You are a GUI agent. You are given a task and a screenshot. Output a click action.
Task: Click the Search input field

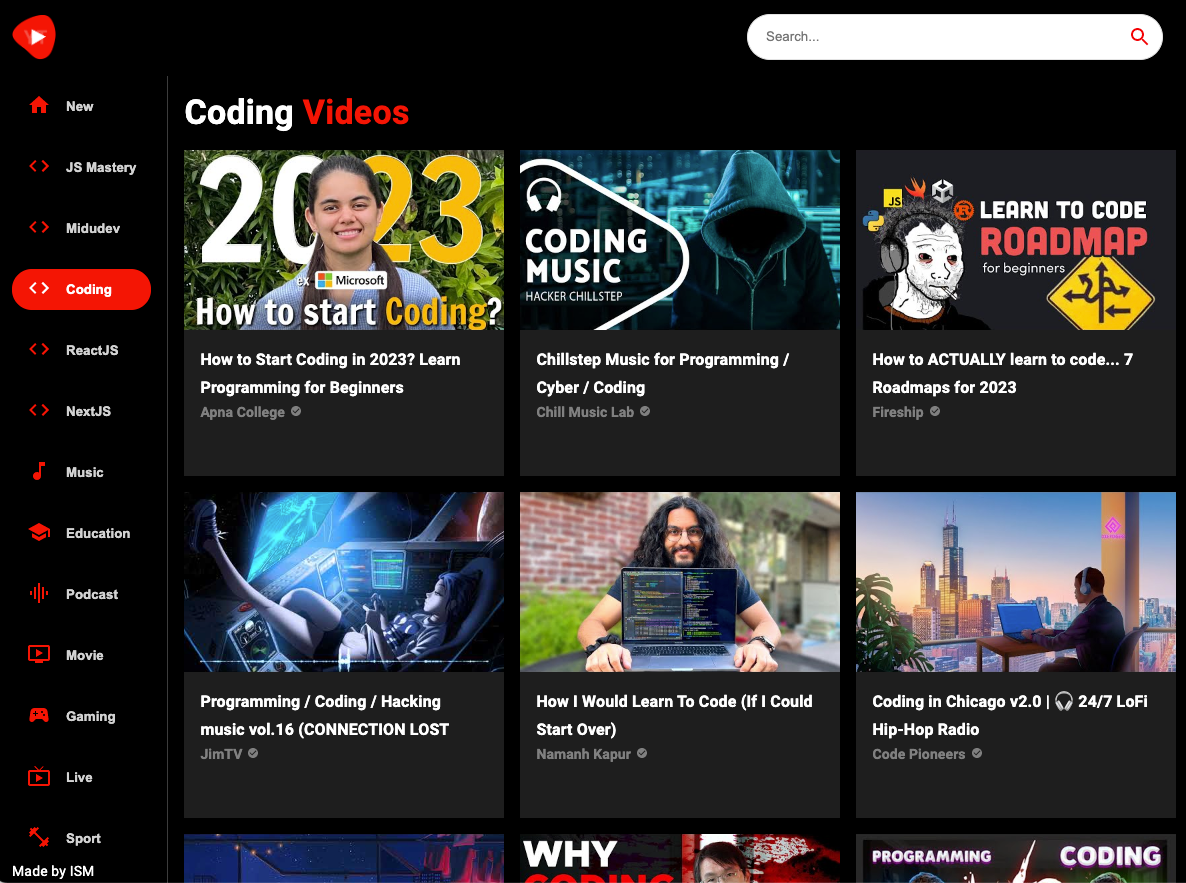pos(954,36)
